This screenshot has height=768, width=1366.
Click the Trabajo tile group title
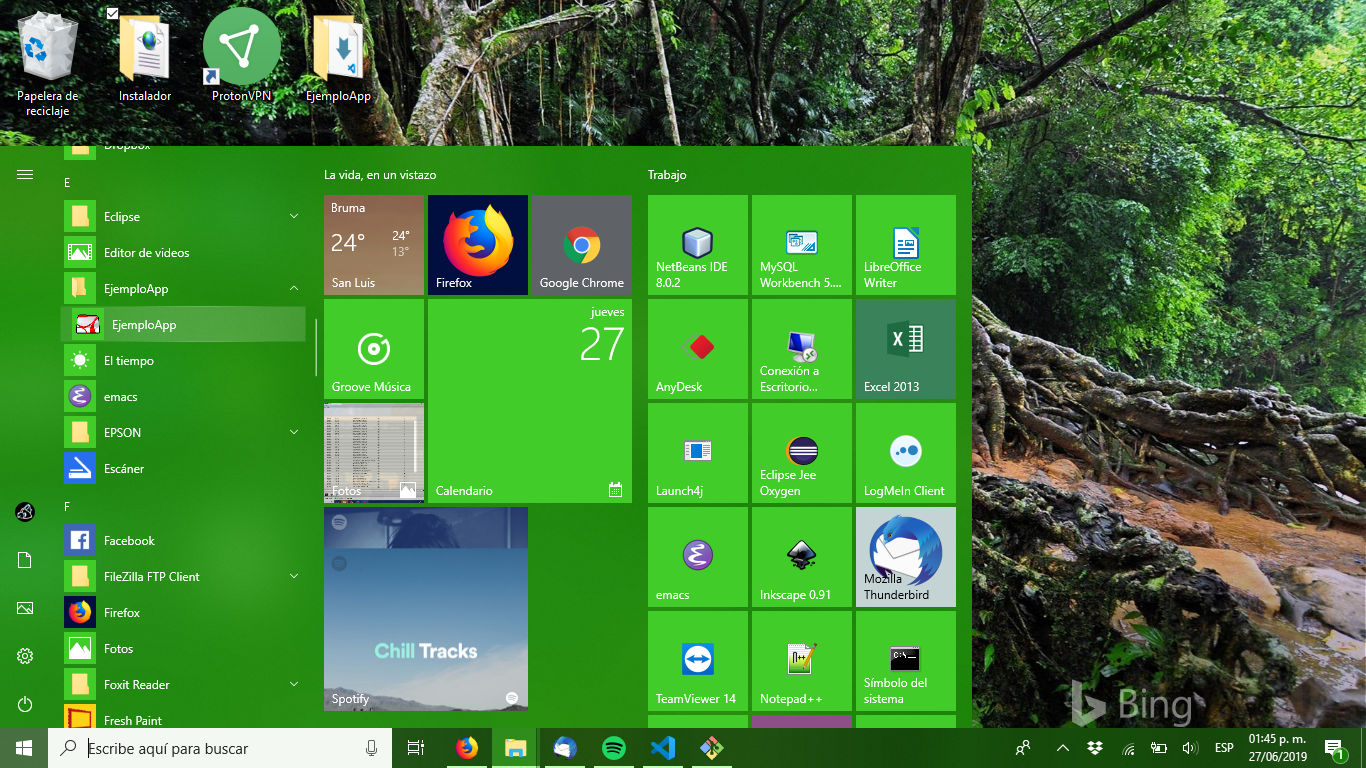[667, 175]
